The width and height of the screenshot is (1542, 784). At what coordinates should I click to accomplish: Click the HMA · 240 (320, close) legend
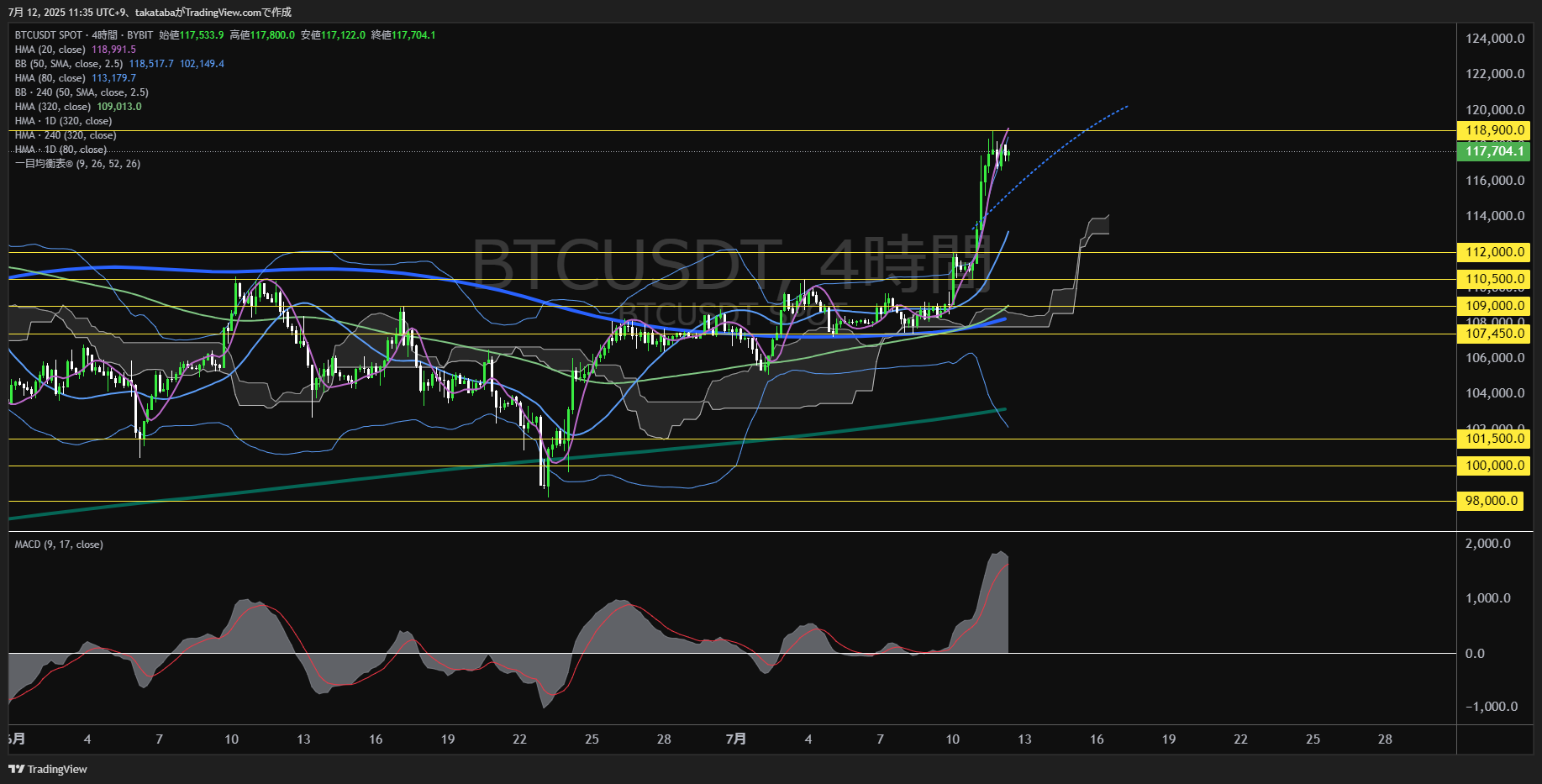click(x=66, y=135)
